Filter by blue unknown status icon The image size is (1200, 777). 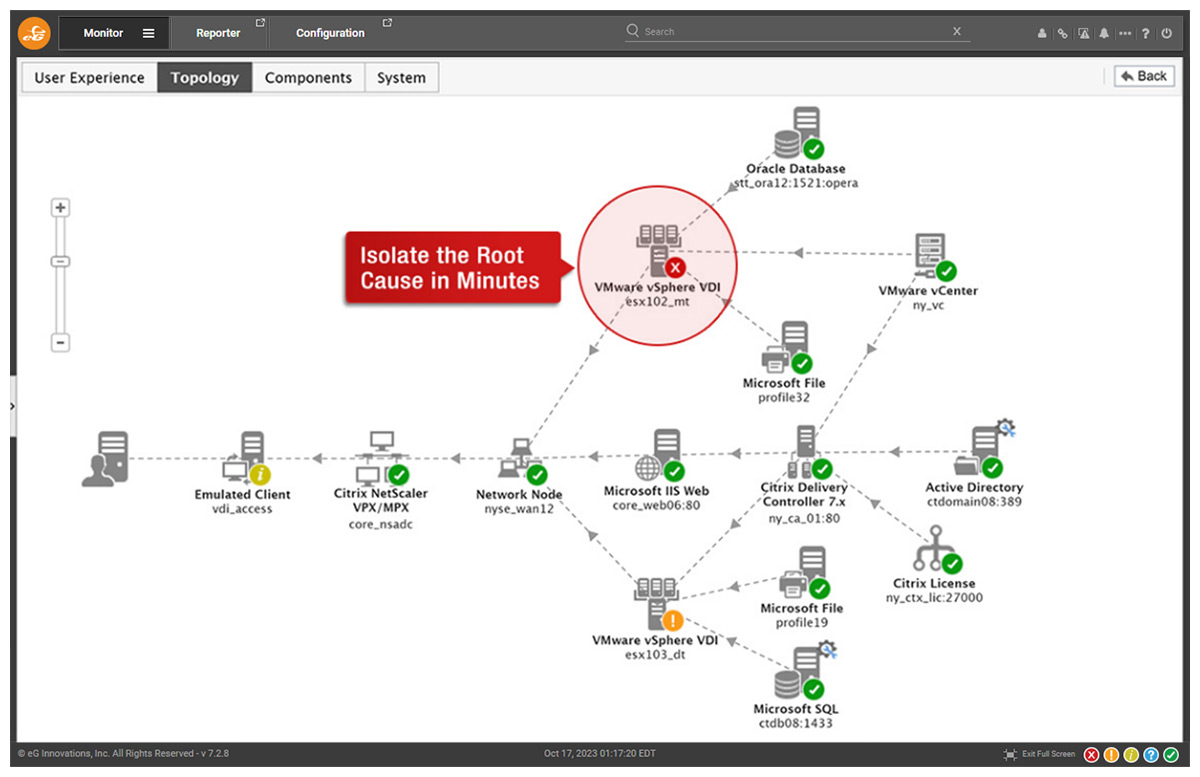tap(1151, 754)
